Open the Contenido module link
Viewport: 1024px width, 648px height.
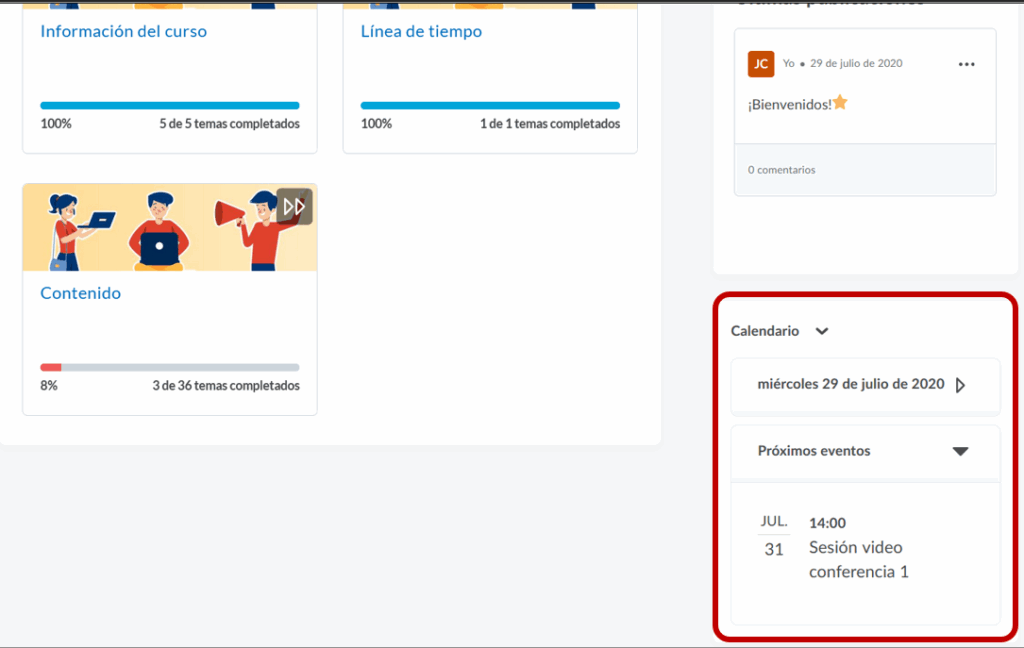tap(80, 293)
